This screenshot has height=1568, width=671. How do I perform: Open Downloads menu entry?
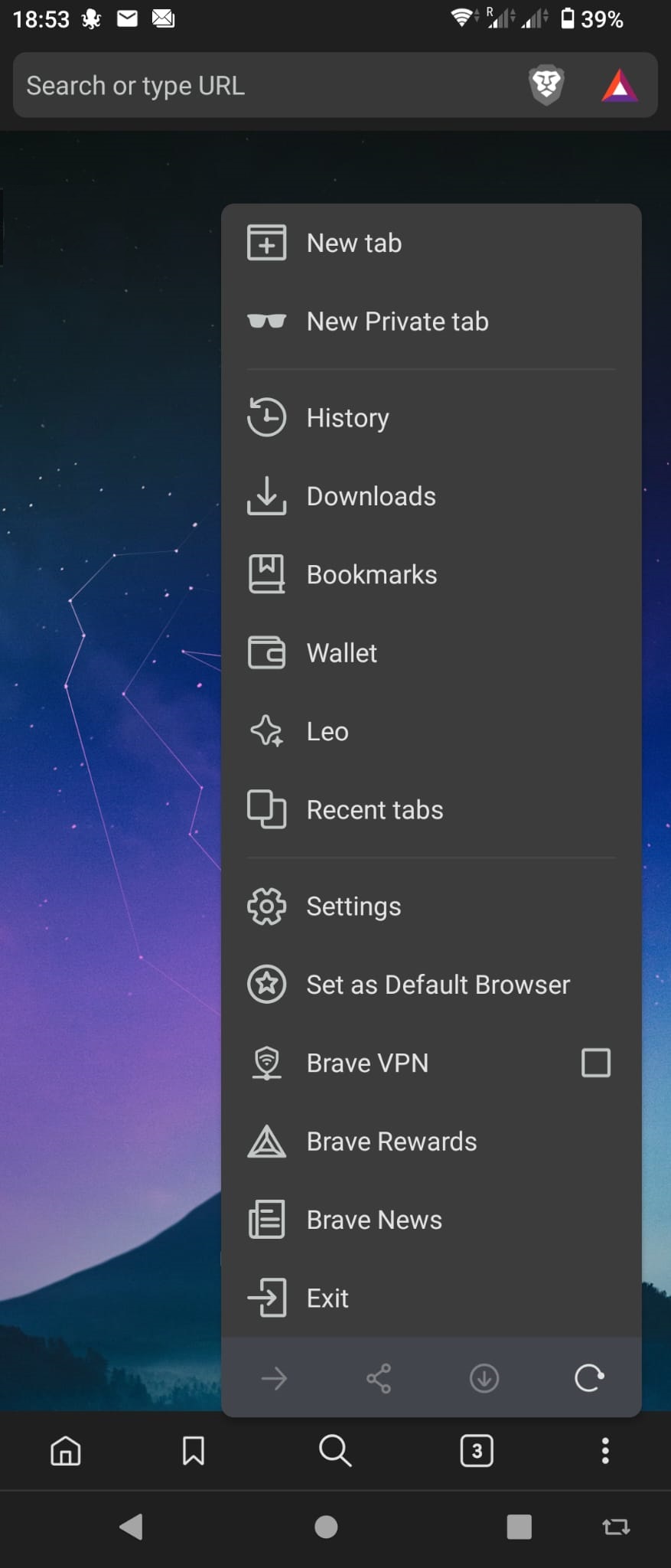[x=431, y=496]
